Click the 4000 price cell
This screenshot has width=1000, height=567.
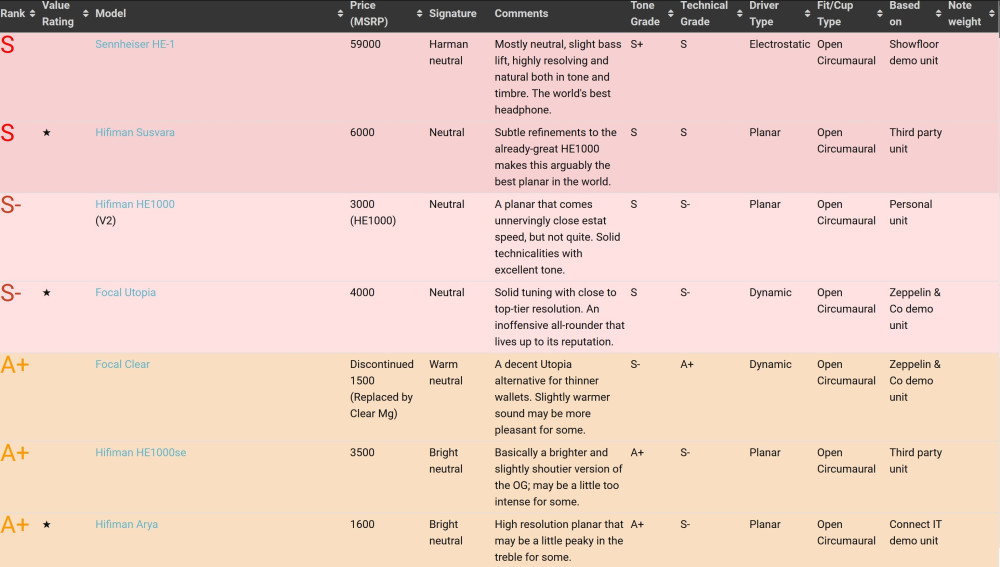(x=362, y=292)
